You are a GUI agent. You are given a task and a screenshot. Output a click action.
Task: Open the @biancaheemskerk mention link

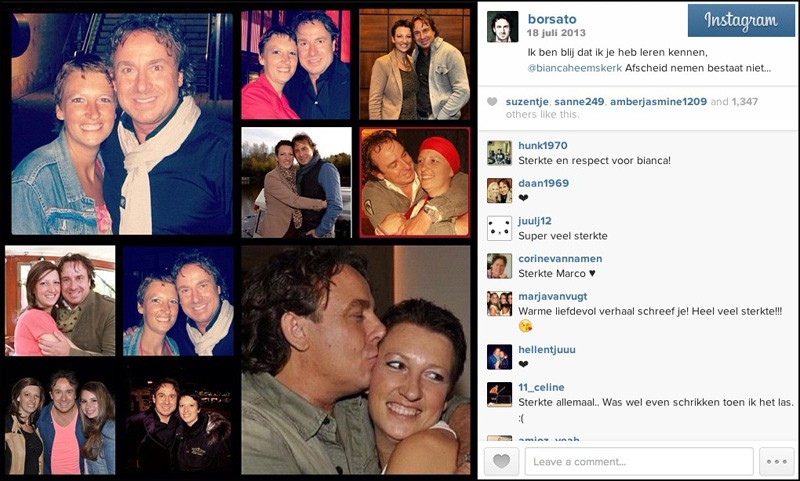(574, 68)
